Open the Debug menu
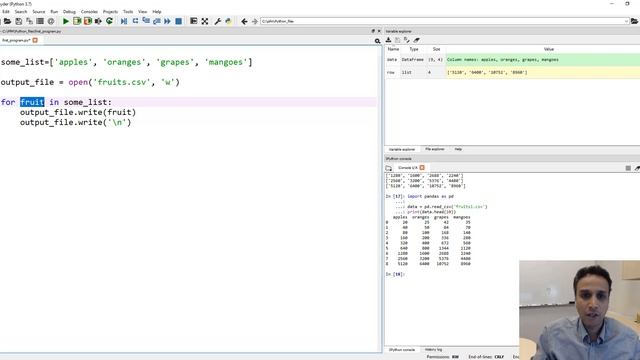This screenshot has height=360, width=640. (x=69, y=11)
